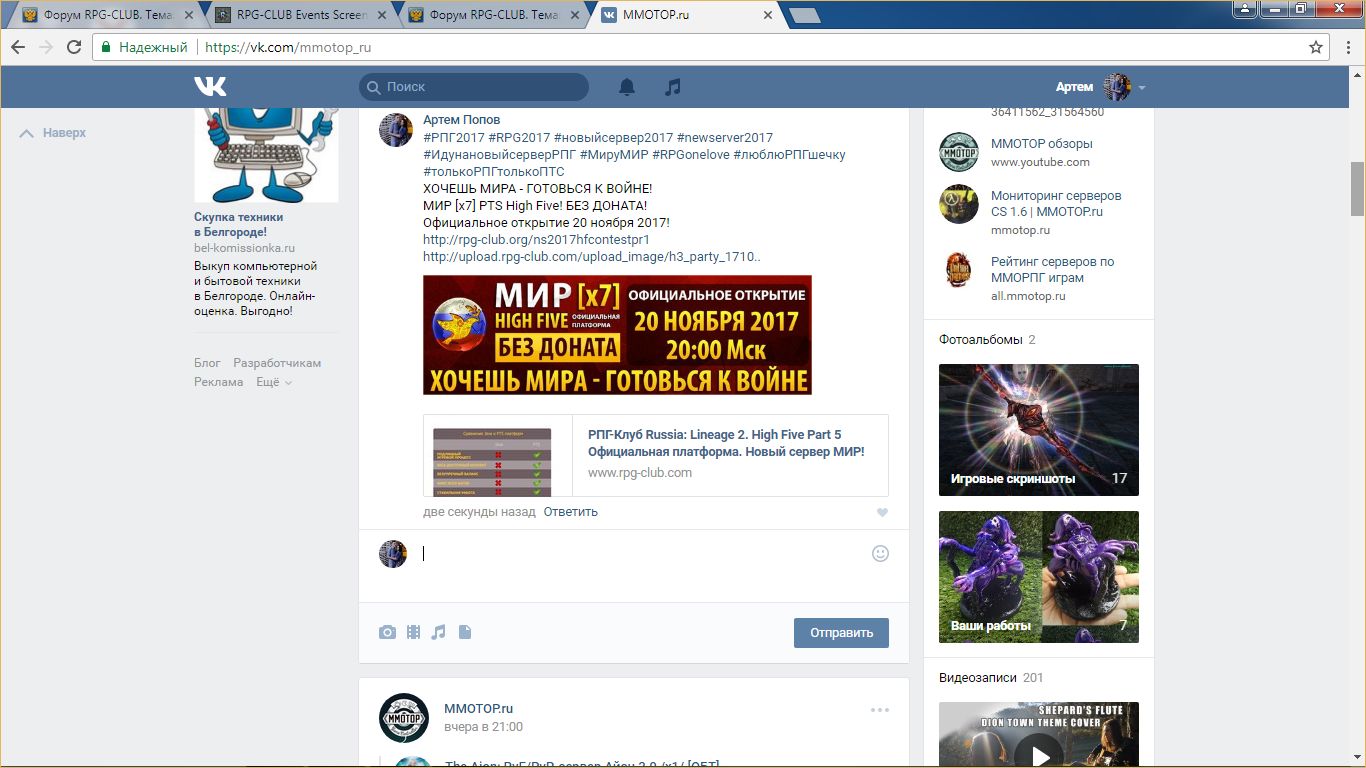1366x768 pixels.
Task: Click the VK logo home icon
Action: [210, 87]
